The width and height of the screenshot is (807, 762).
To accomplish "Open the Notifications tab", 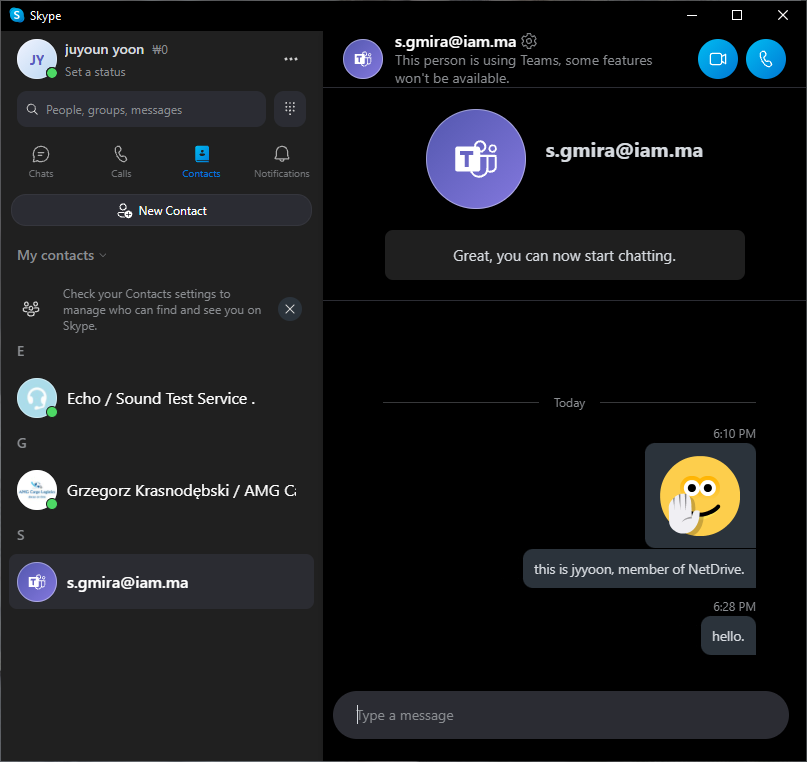I will [x=282, y=162].
